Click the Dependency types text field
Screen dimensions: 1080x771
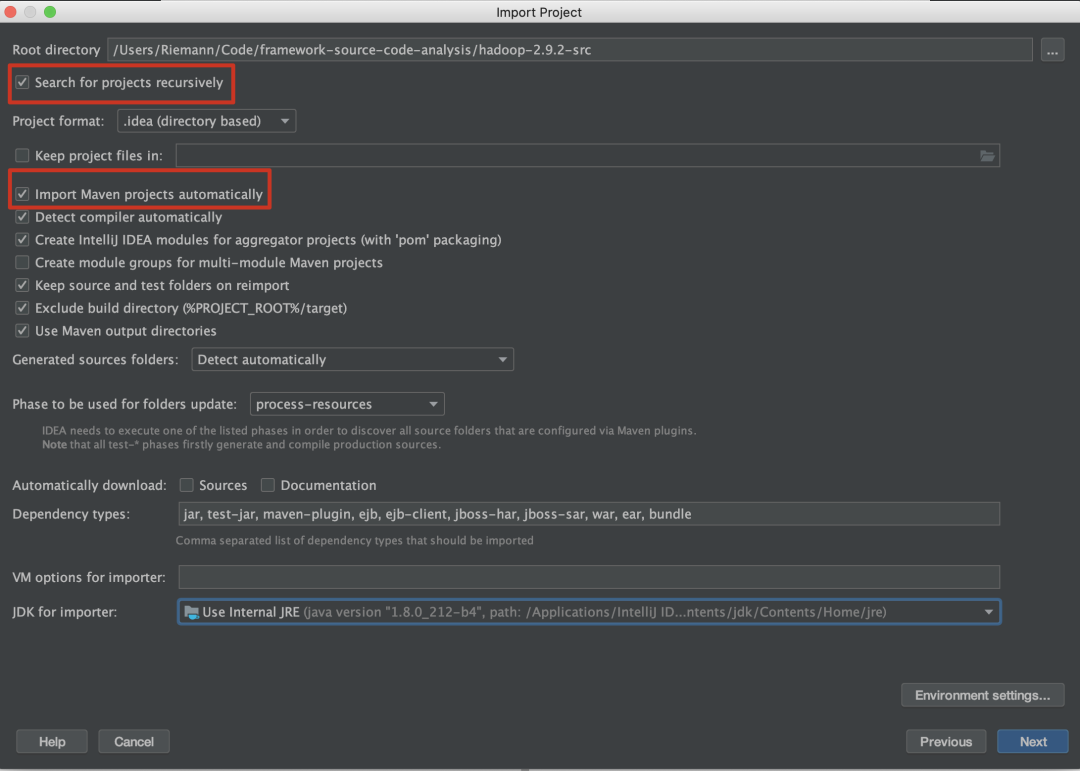point(589,514)
